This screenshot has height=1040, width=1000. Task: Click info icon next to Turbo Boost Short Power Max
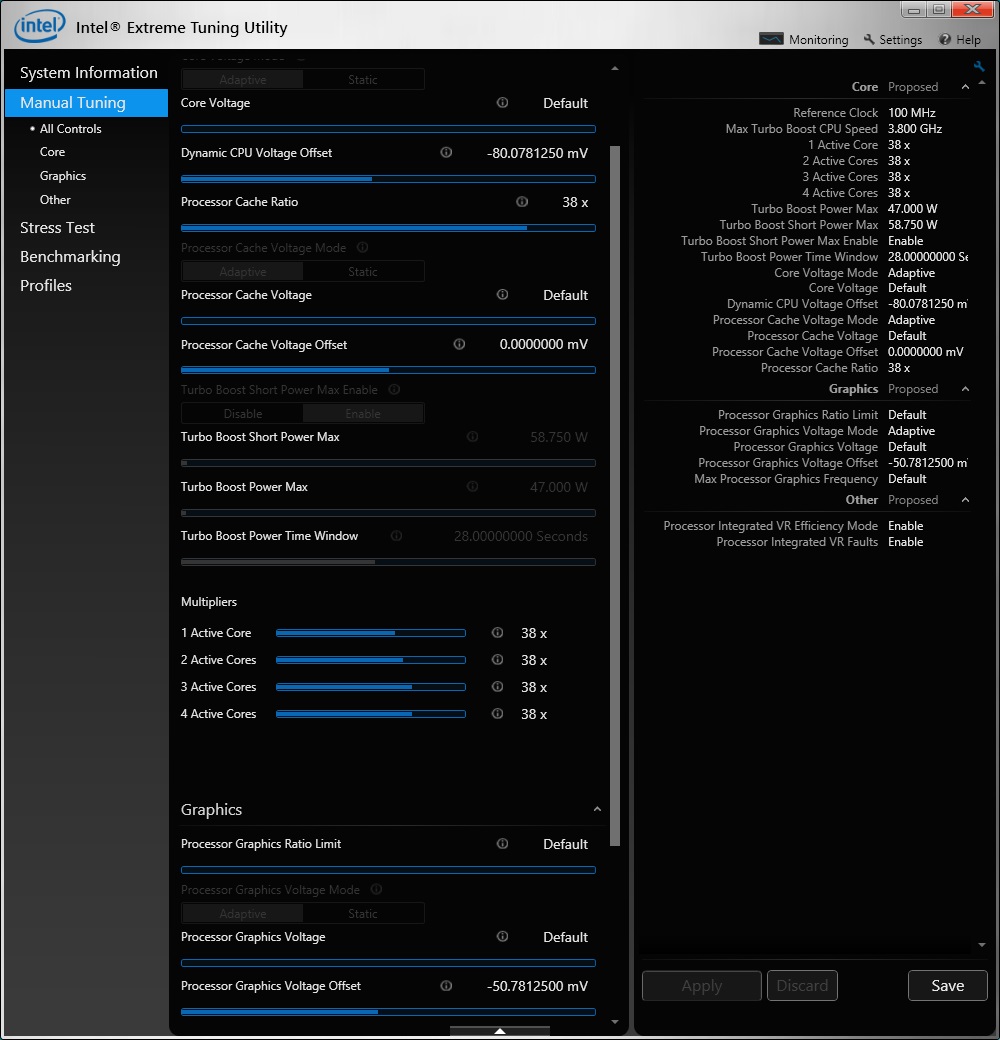click(x=473, y=436)
